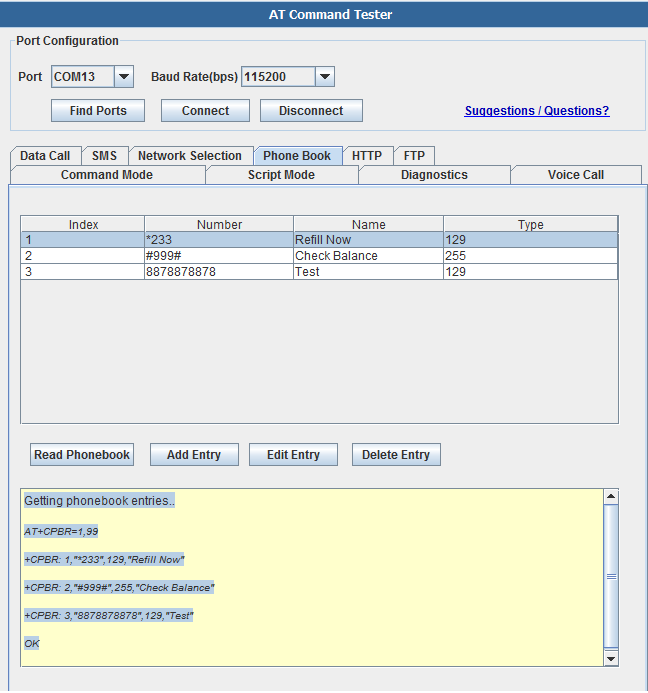
Task: Click the Number column header
Action: tap(219, 225)
